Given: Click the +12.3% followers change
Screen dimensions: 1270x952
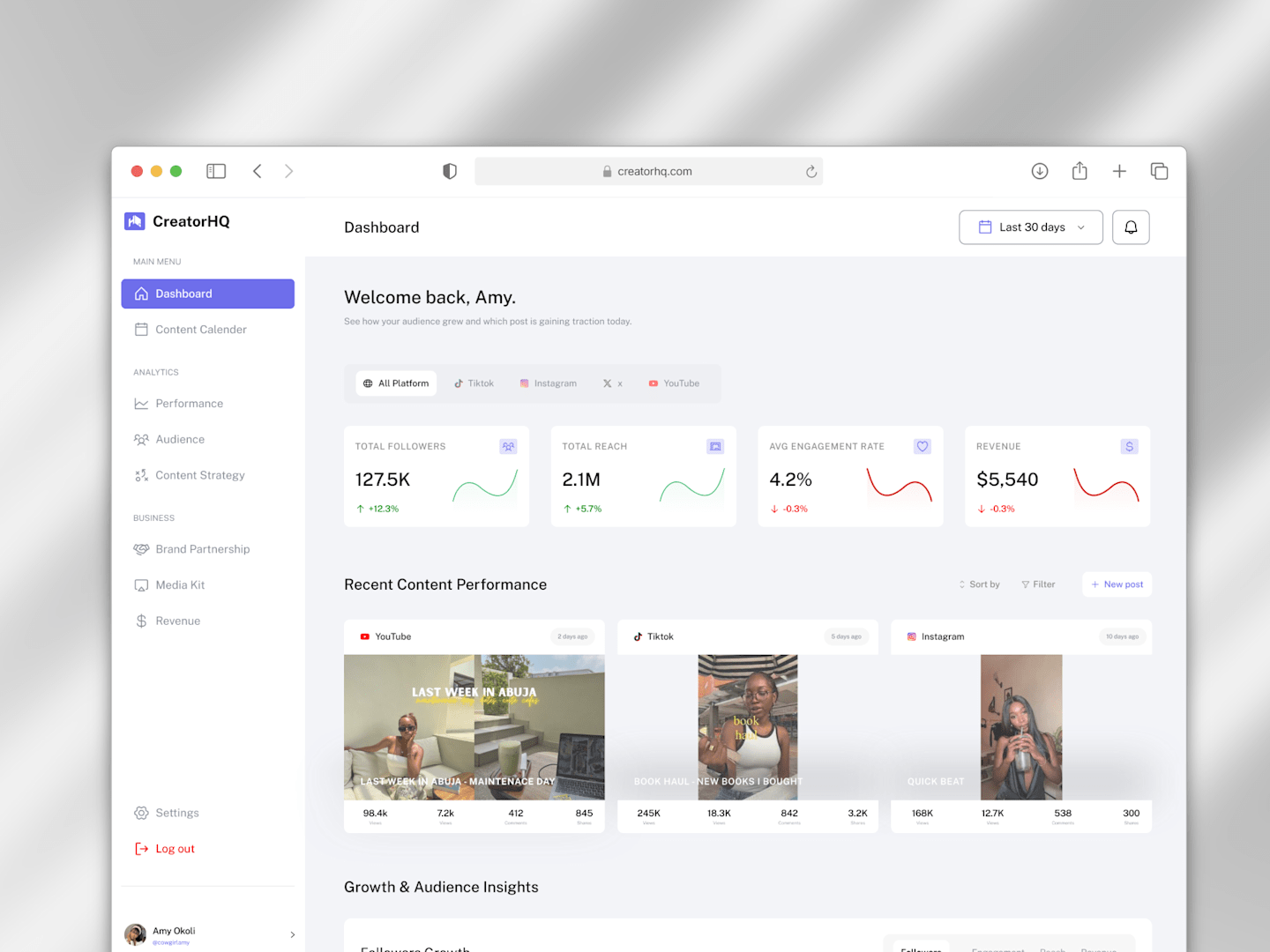Looking at the screenshot, I should [x=377, y=509].
